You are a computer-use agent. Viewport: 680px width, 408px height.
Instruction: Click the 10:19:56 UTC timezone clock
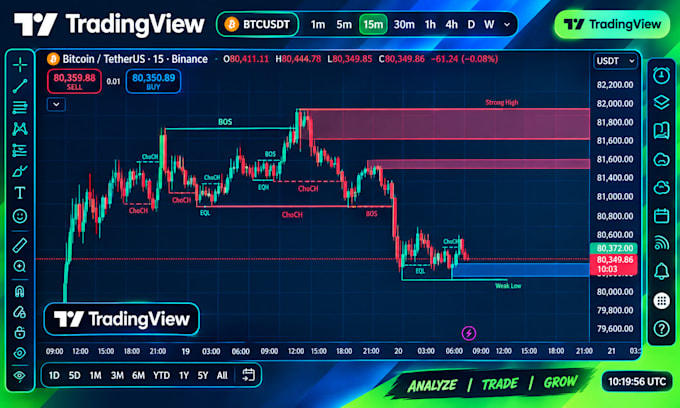[637, 382]
